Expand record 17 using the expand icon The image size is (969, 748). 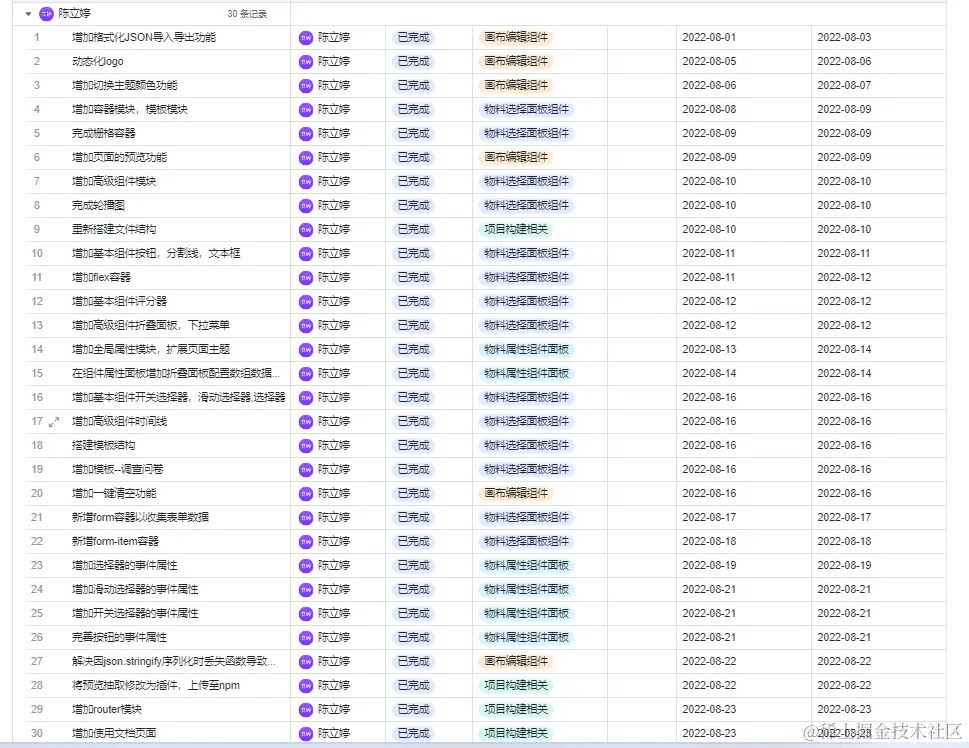tap(54, 422)
